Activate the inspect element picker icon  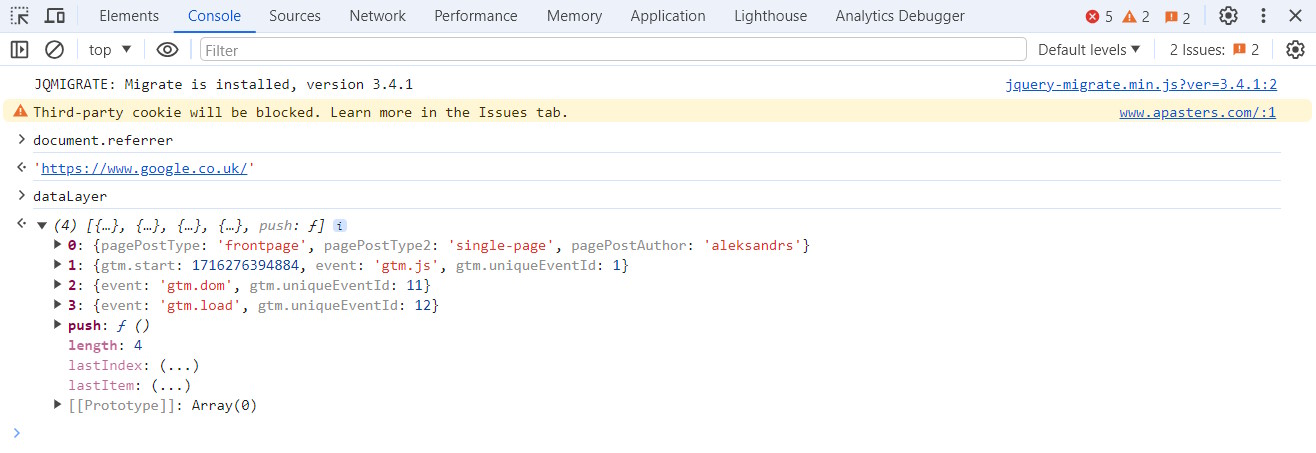tap(20, 16)
